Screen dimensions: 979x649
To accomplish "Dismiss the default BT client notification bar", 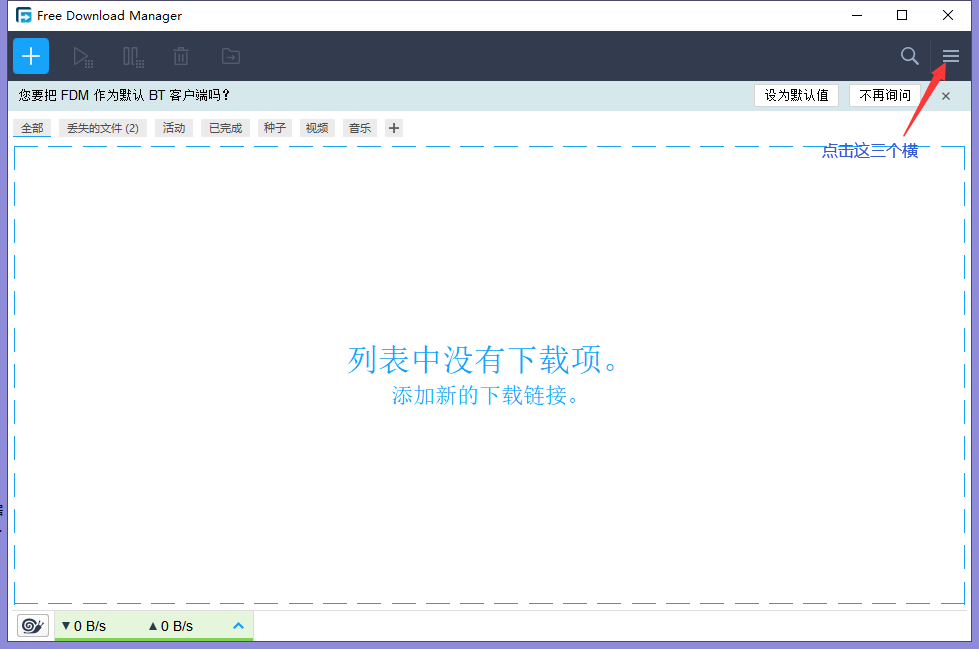I will coord(946,96).
